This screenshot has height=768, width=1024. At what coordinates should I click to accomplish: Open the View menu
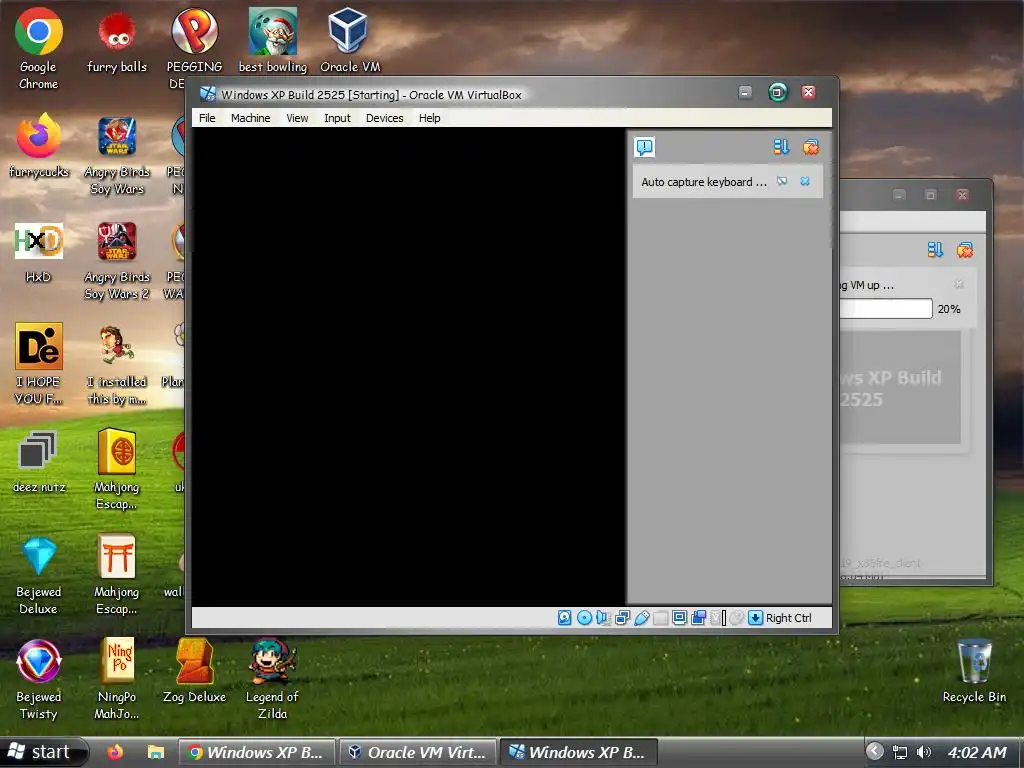point(297,118)
